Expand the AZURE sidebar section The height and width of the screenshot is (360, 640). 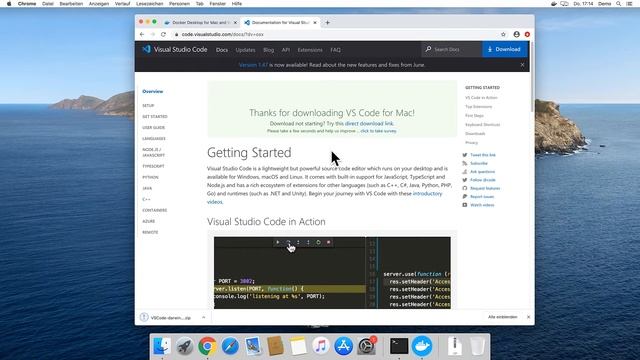coord(149,221)
